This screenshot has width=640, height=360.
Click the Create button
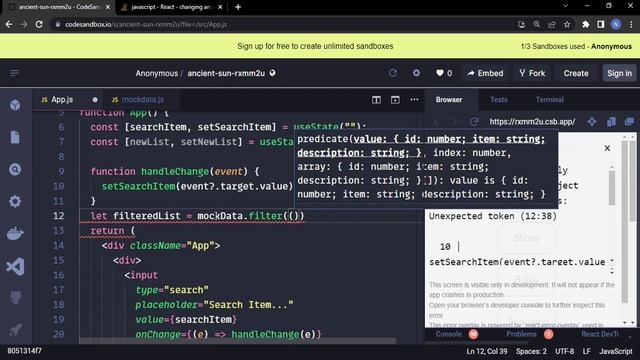(576, 73)
